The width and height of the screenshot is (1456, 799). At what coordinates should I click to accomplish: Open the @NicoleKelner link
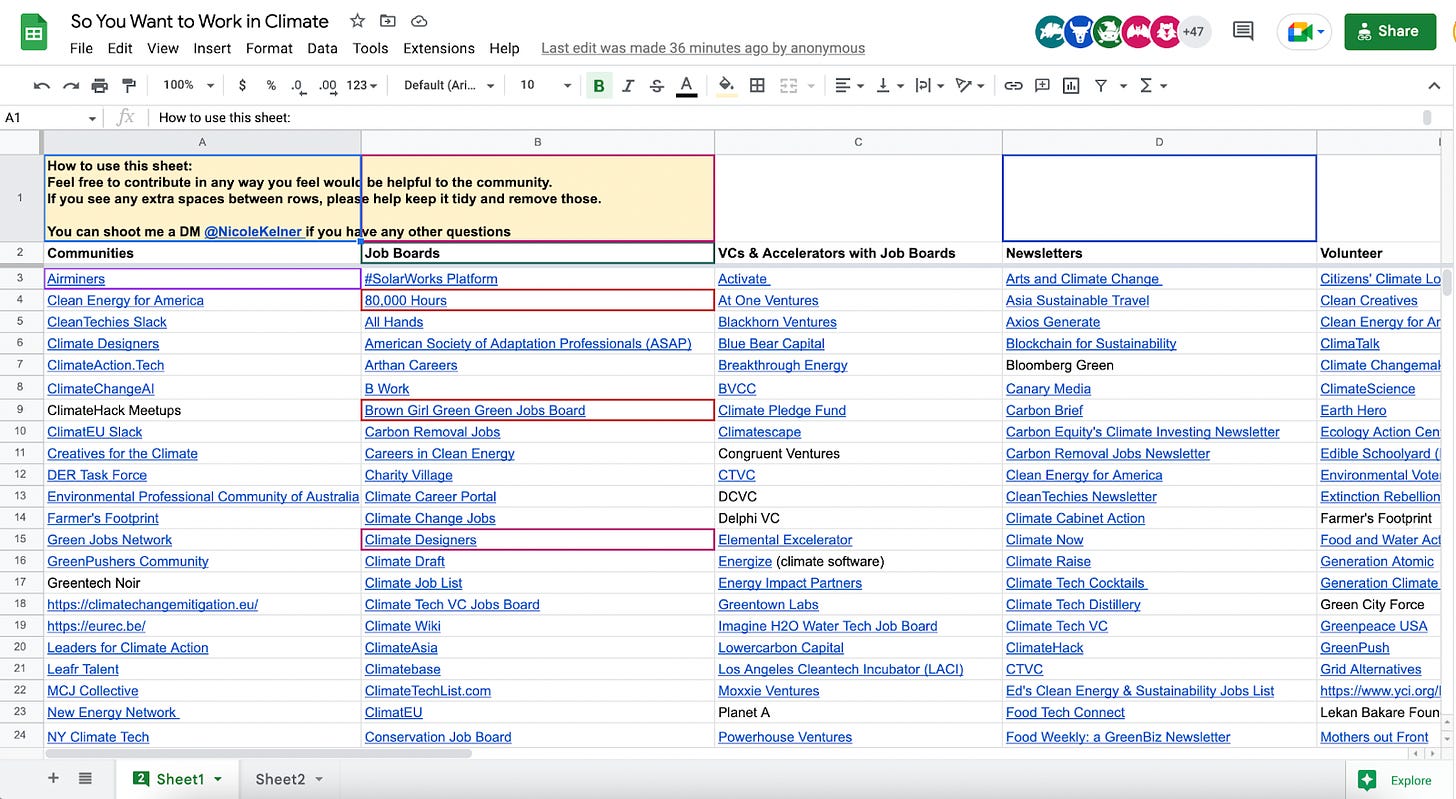pos(254,231)
